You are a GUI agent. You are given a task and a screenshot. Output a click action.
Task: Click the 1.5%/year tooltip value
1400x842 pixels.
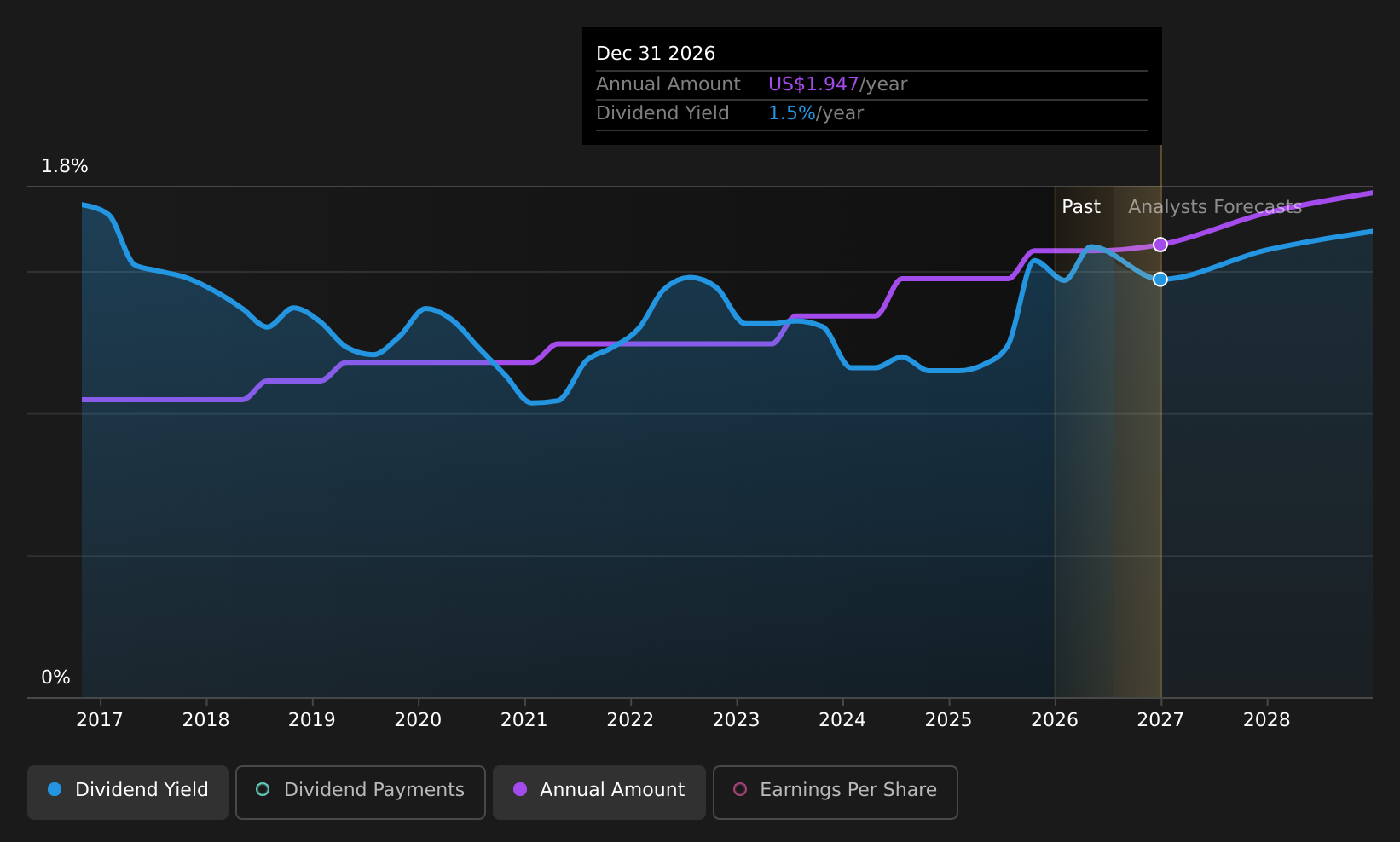tap(816, 113)
